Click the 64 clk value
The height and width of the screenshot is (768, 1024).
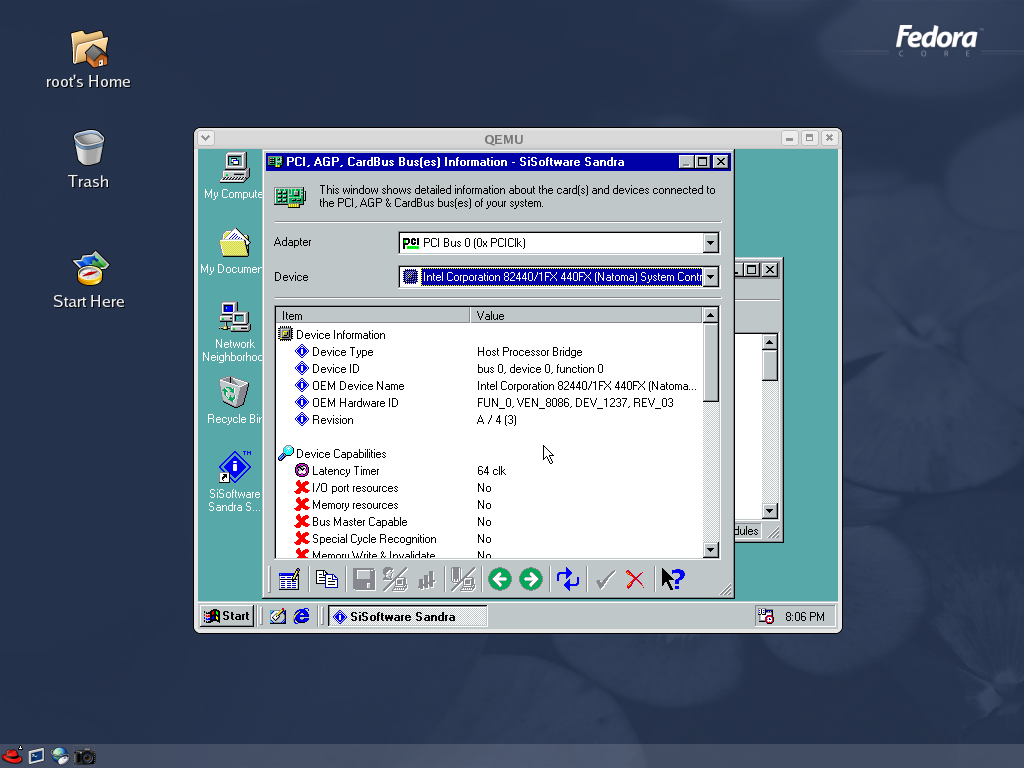click(491, 470)
